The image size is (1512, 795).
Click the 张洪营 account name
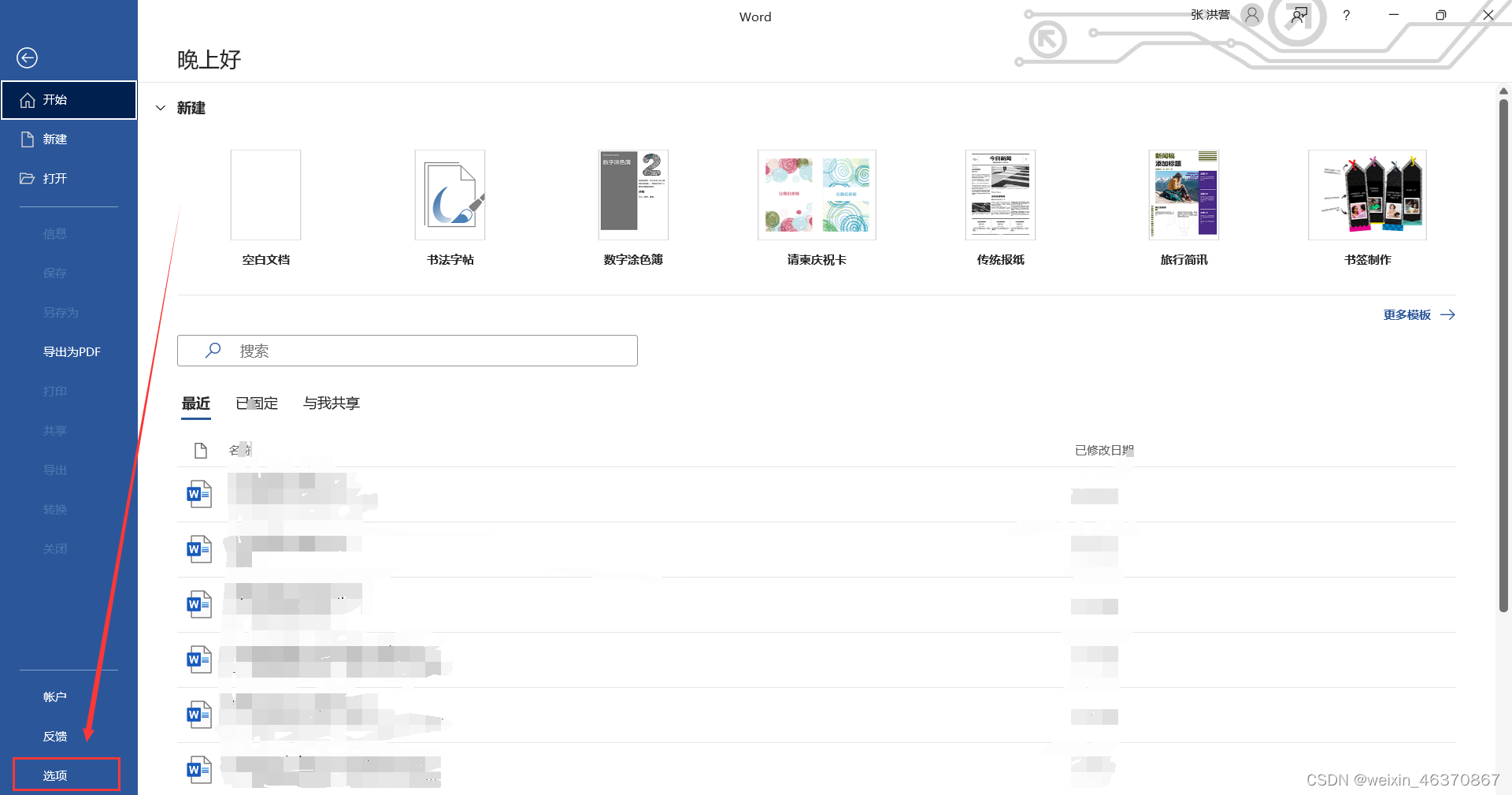point(1210,15)
